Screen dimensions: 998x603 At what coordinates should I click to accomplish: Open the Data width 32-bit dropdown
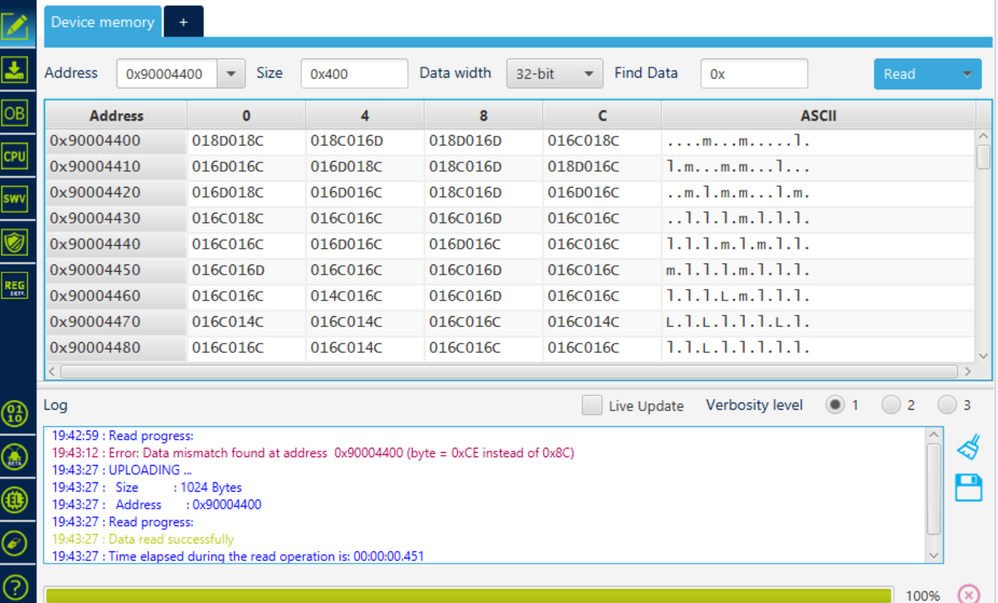[x=554, y=74]
